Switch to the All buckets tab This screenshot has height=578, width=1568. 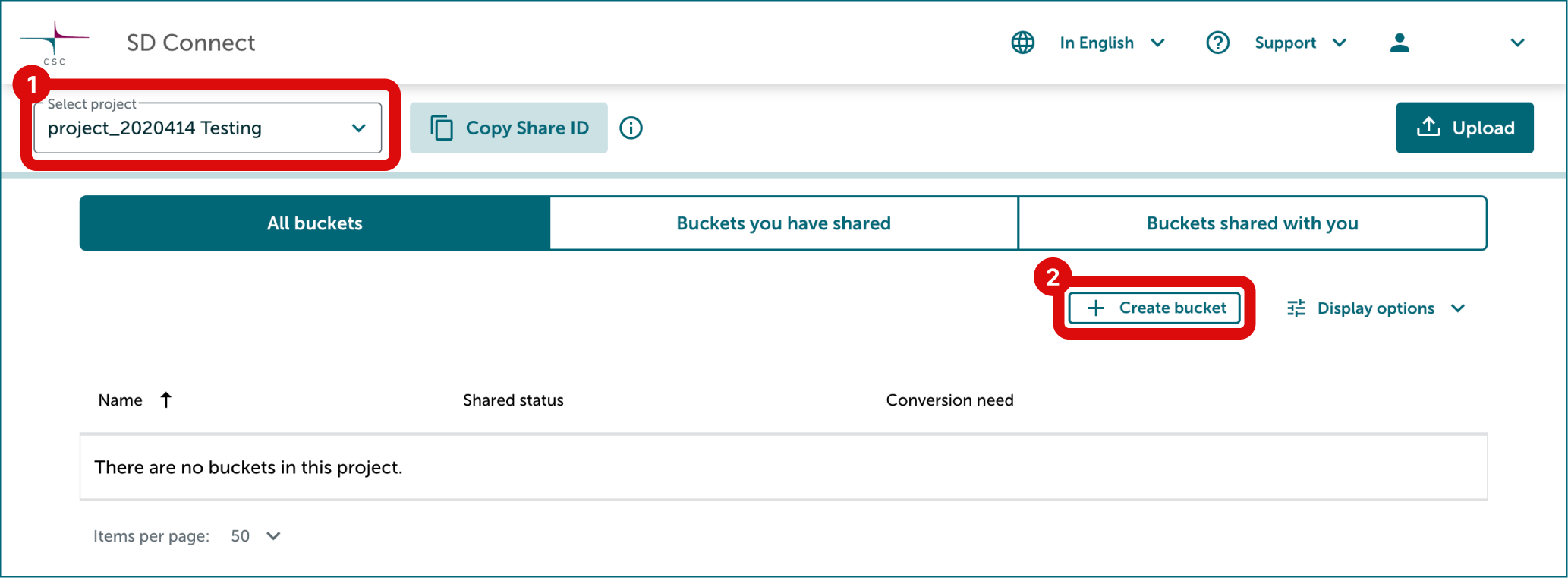[x=315, y=223]
